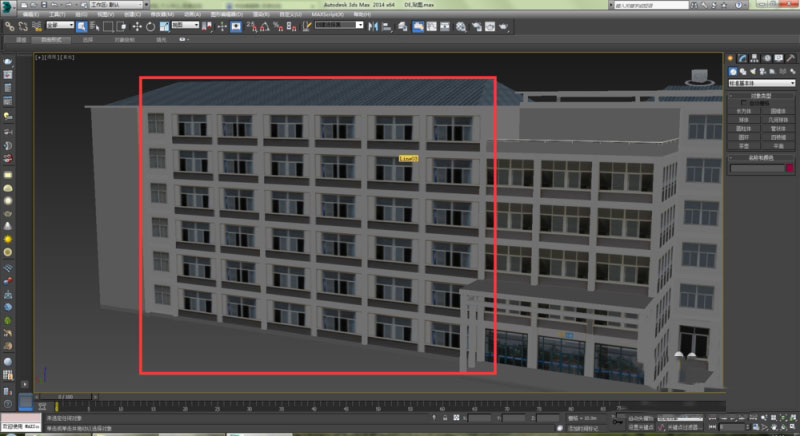
Task: Toggle the 3D Snaps button
Action: 251,27
